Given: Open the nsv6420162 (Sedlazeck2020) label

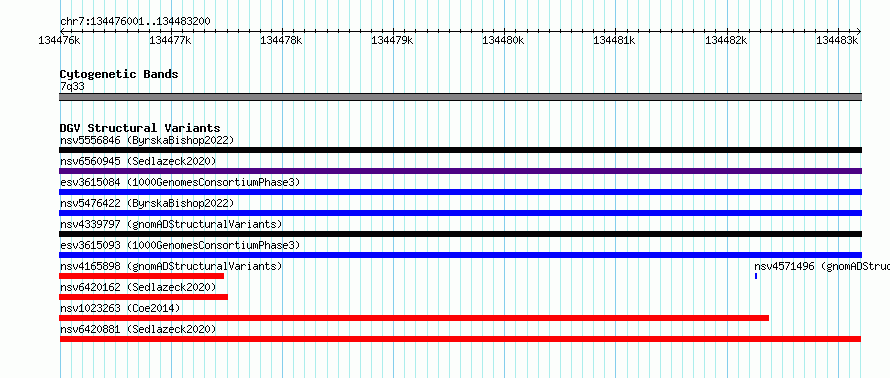Looking at the screenshot, I should (138, 287).
